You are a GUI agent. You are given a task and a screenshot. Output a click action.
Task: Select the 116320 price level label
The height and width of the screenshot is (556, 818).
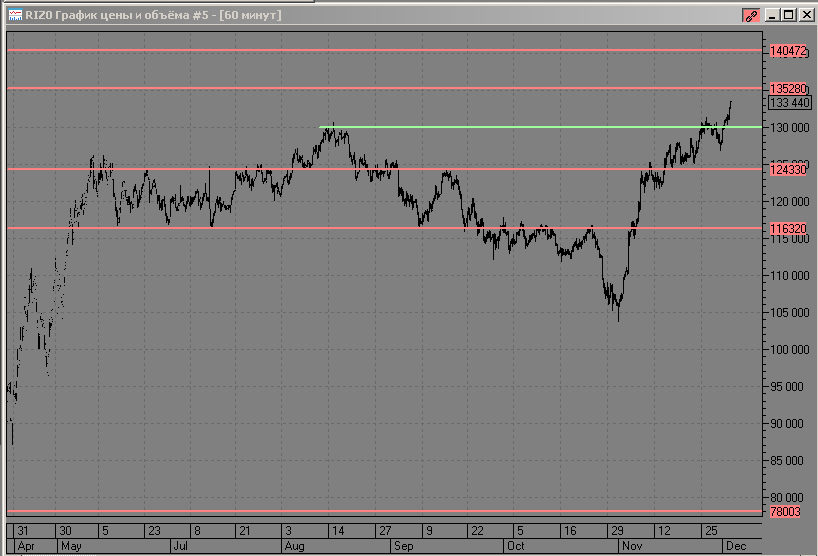pos(788,228)
